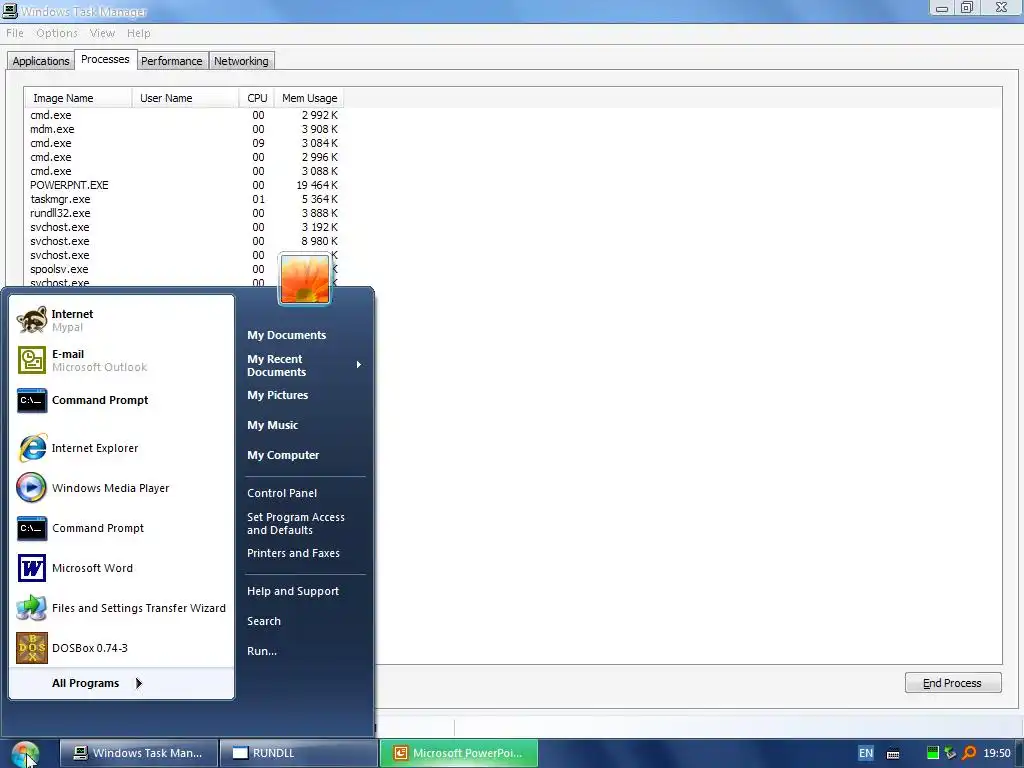Open the Run... dialog
The height and width of the screenshot is (768, 1024).
(x=262, y=651)
